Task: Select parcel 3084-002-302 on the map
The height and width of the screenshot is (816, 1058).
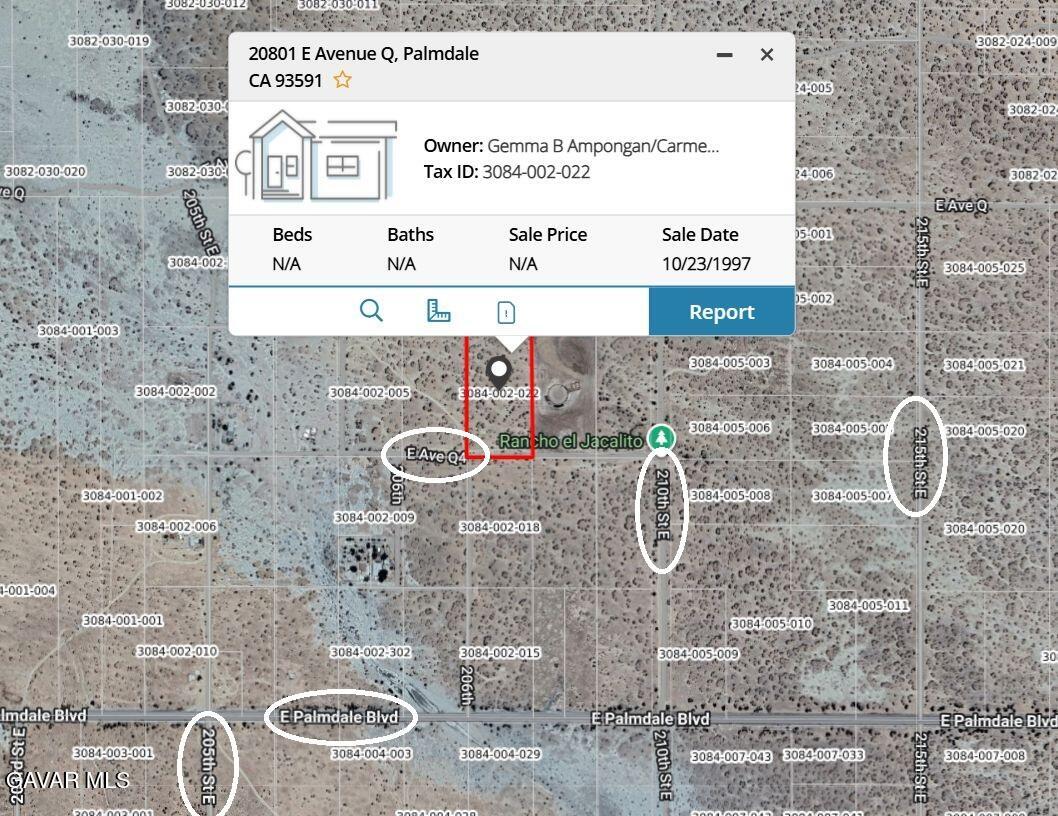Action: point(370,652)
